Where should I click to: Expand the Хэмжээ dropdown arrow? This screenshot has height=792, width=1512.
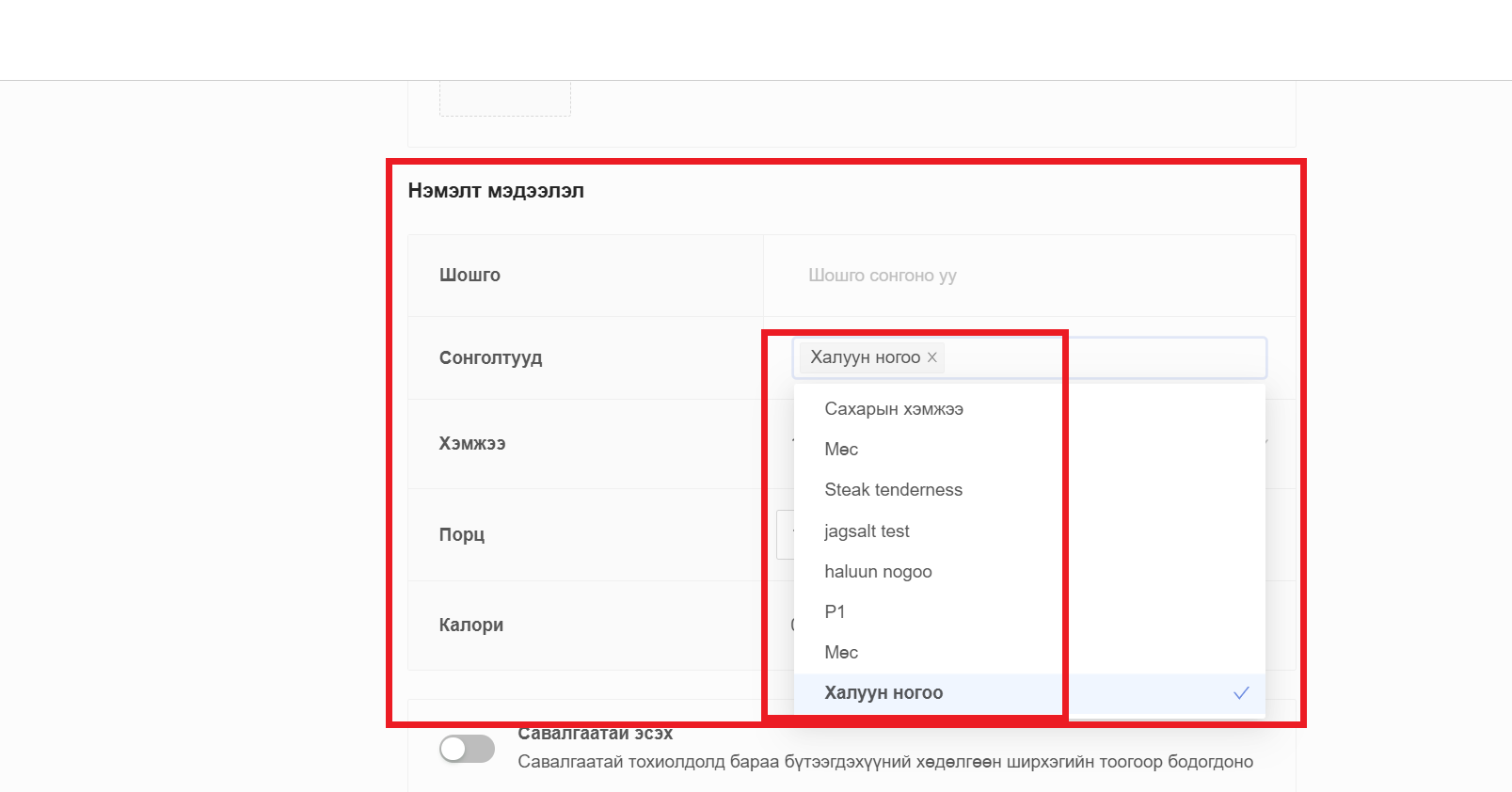point(1265,442)
